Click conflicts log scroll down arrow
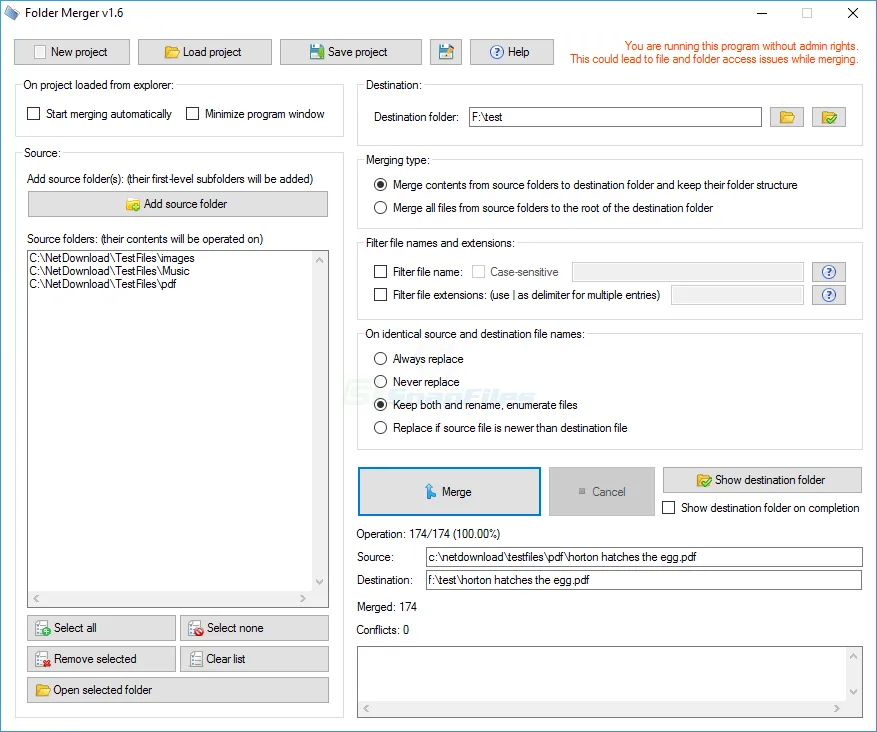The width and height of the screenshot is (877, 732). pos(854,692)
